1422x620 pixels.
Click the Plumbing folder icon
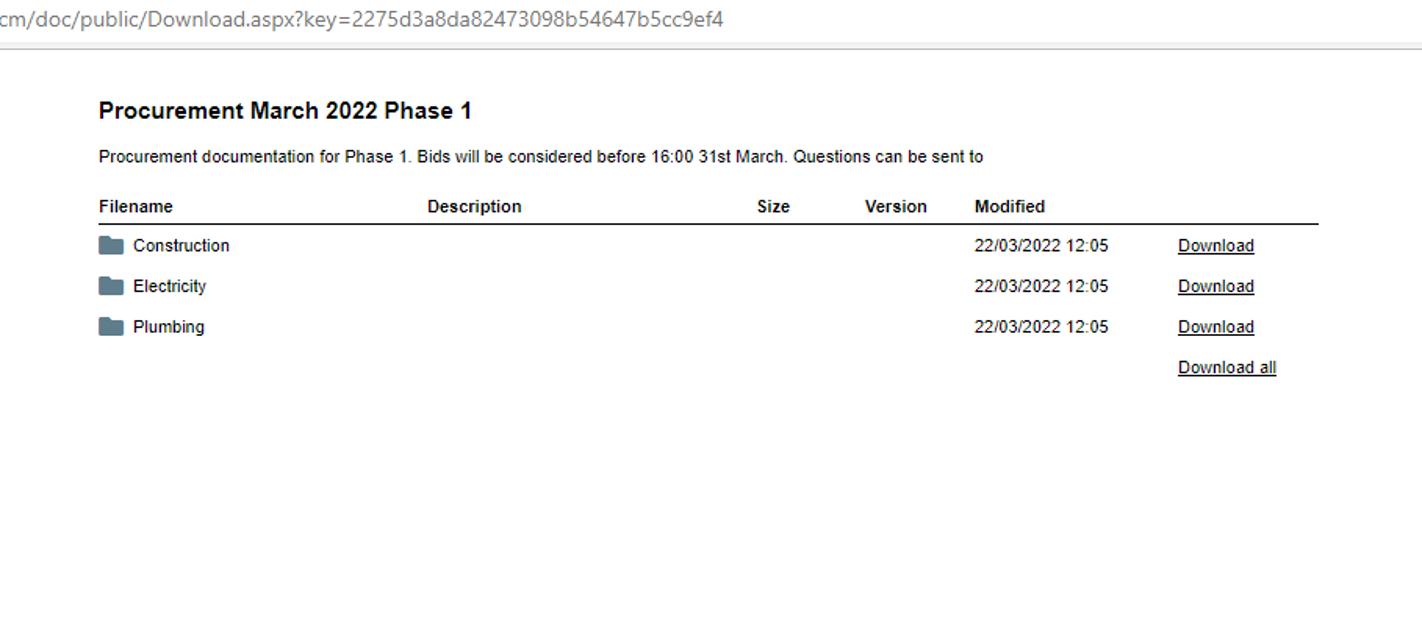click(111, 327)
